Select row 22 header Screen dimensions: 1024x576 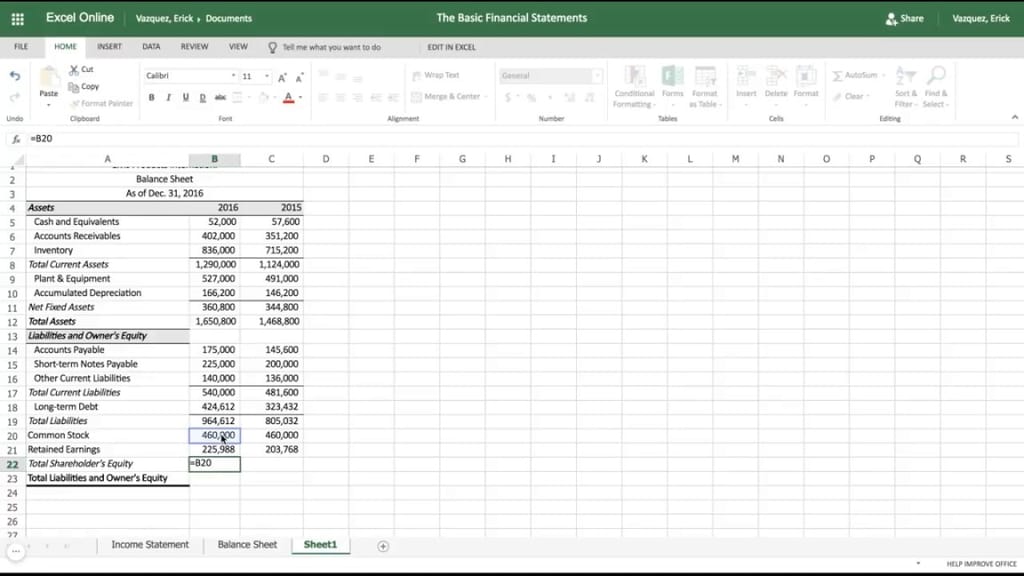click(12, 464)
